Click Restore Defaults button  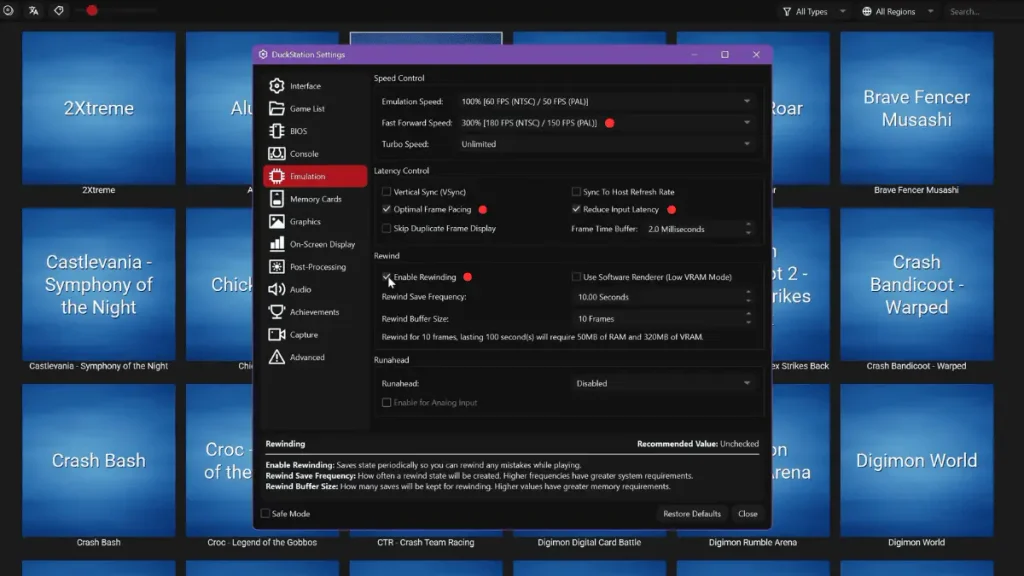point(692,514)
